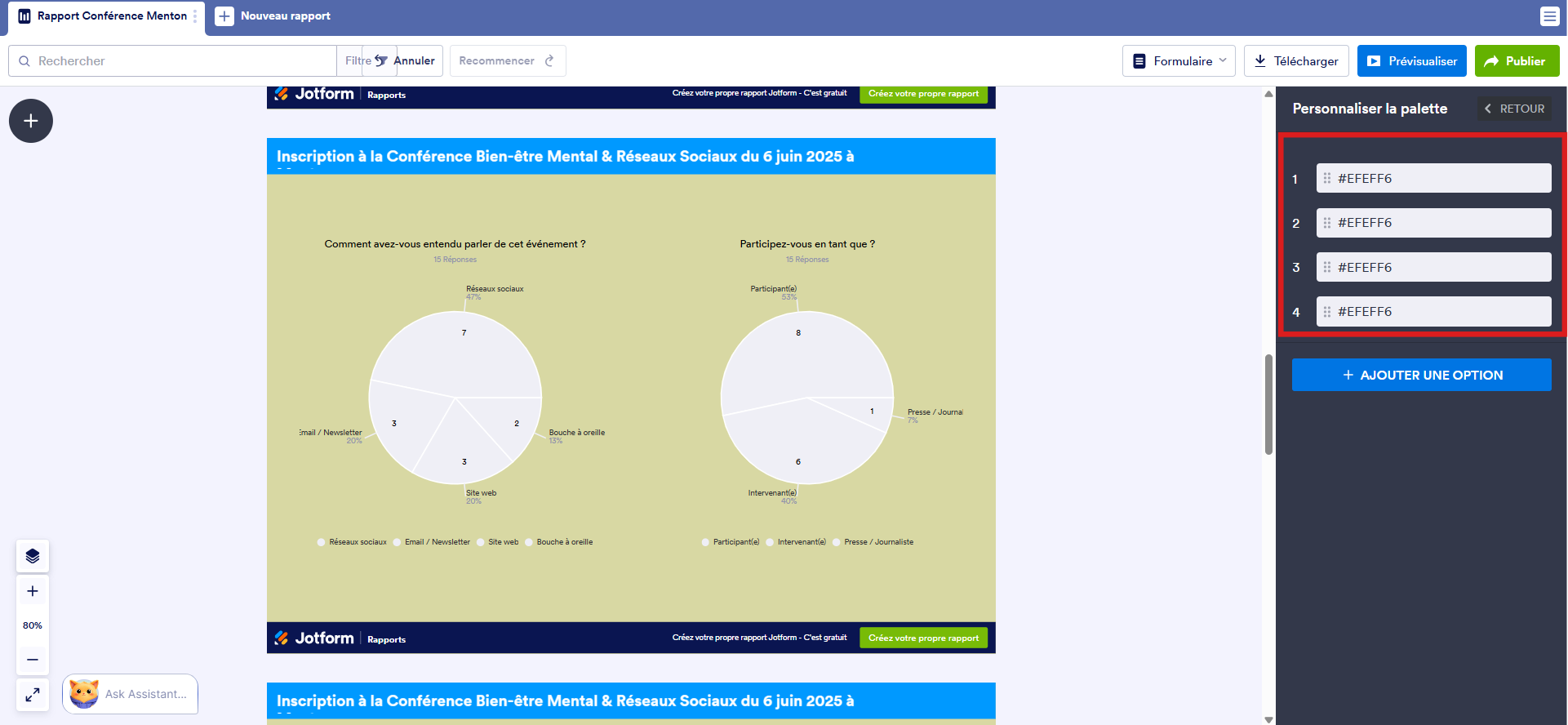Open the layers panel icon
Screen dimensions: 1568x725
(33, 556)
